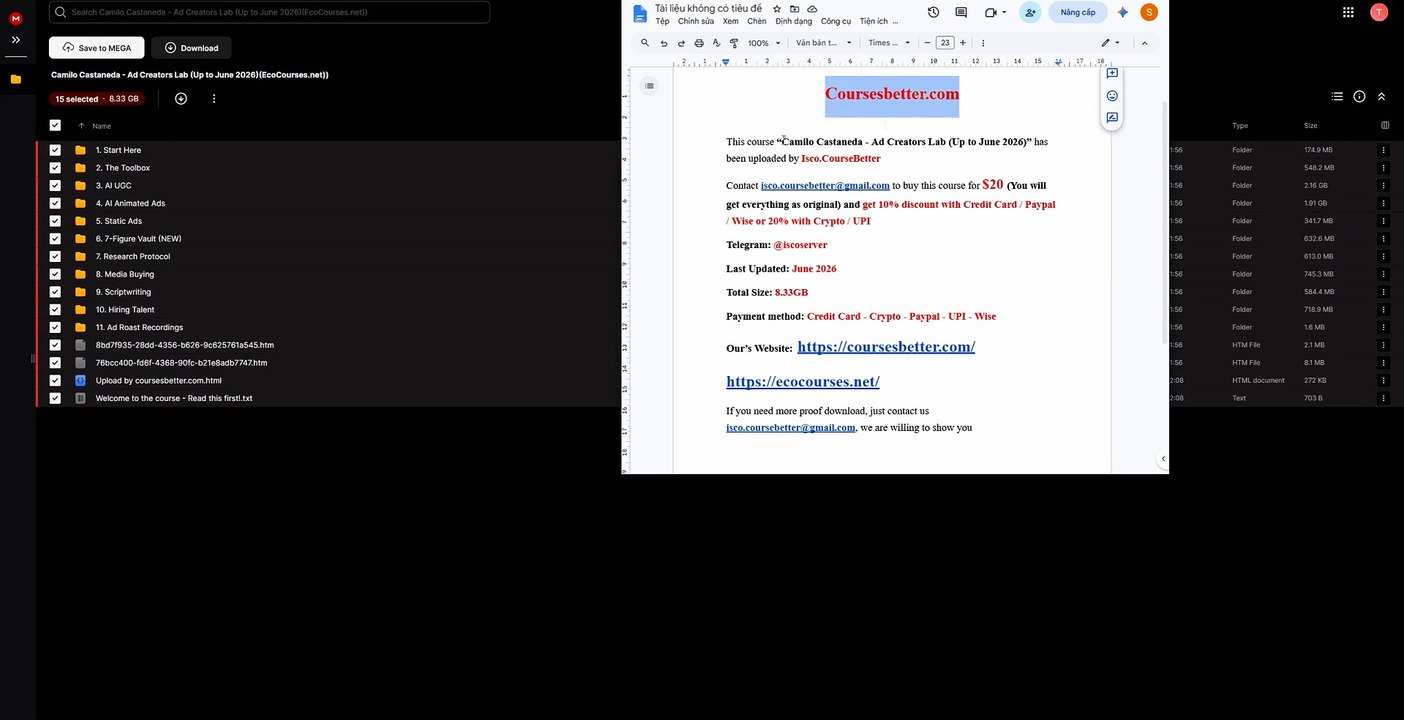
Task: Open the Công cụ menu in Docs
Action: tap(836, 21)
